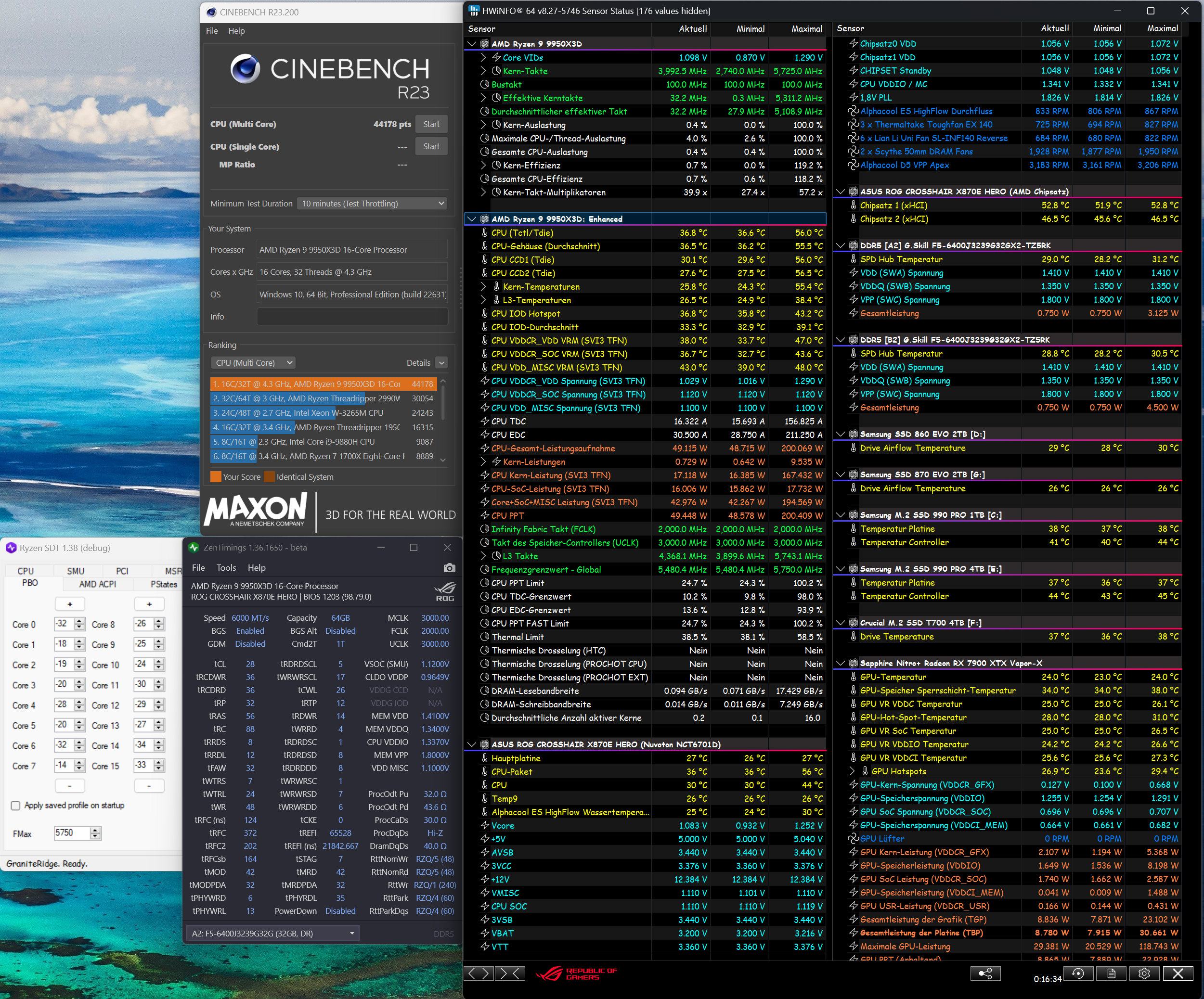Click the collapse columns arrows icon
Viewport: 1204px width, 999px height.
[510, 973]
